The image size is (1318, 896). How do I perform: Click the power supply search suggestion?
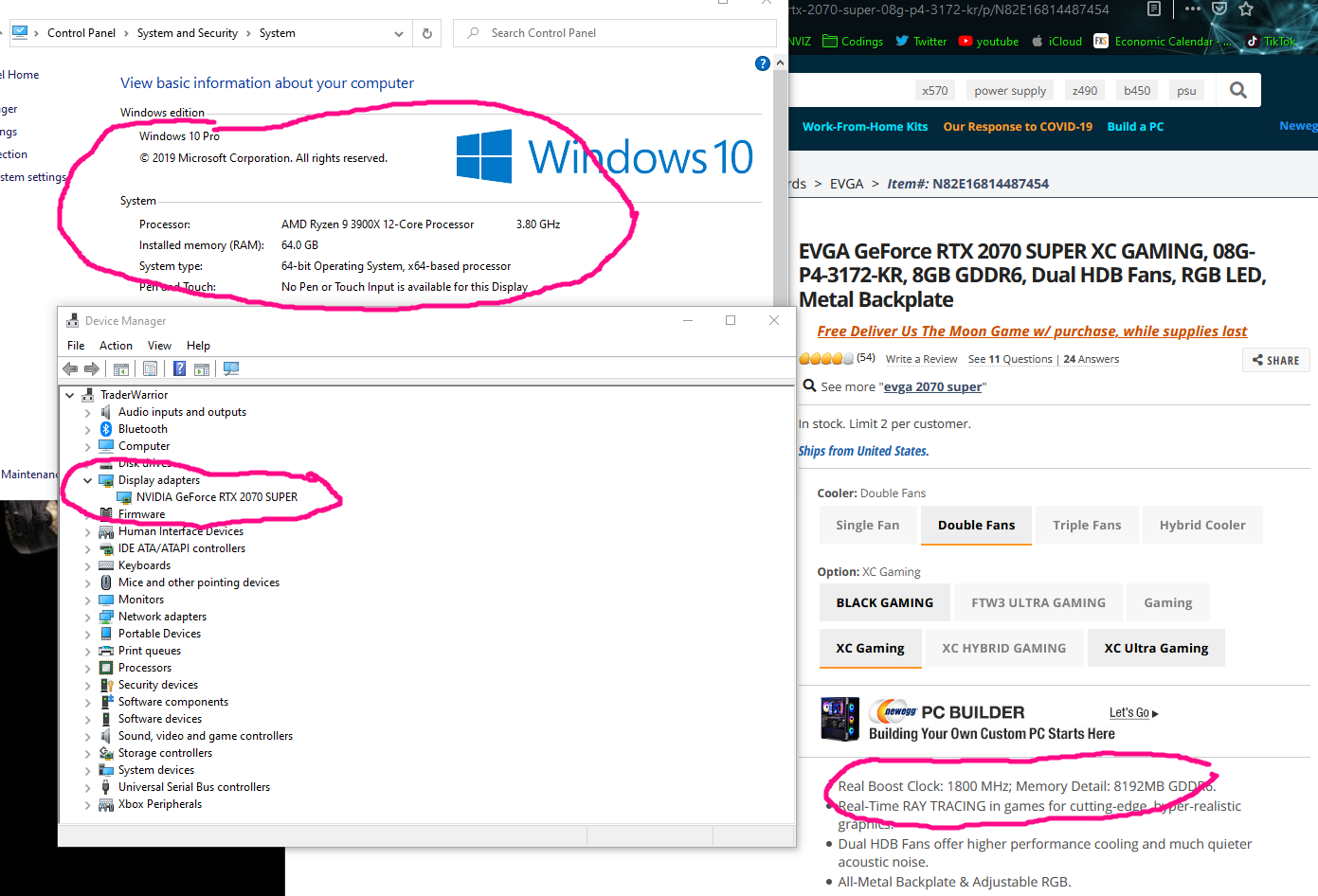(x=1010, y=91)
